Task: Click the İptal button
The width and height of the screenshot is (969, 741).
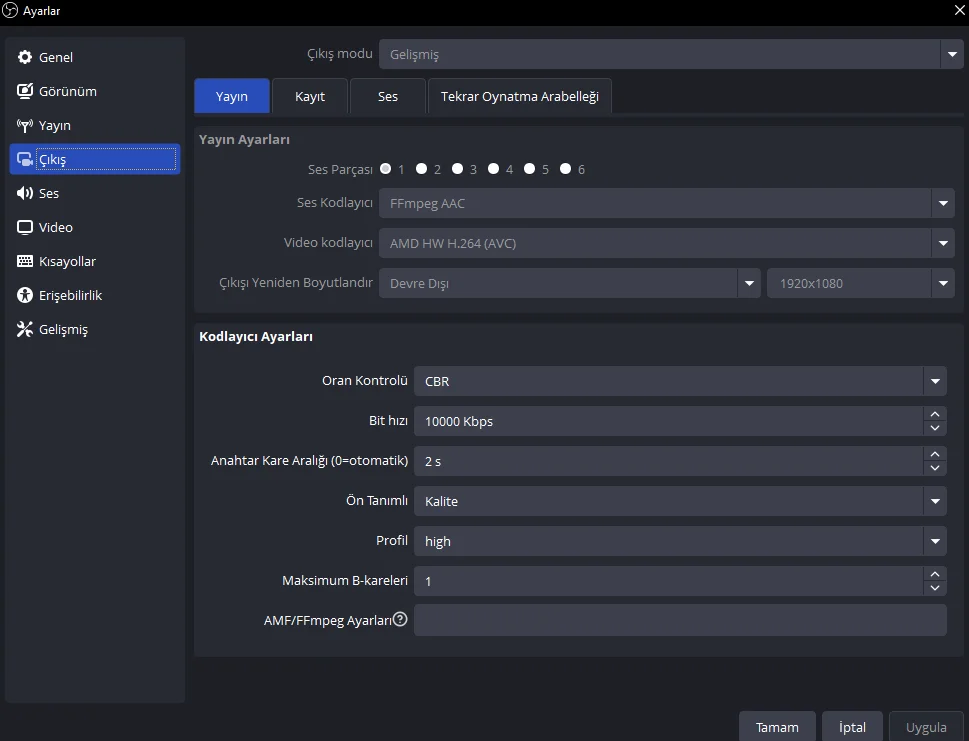Action: [852, 727]
